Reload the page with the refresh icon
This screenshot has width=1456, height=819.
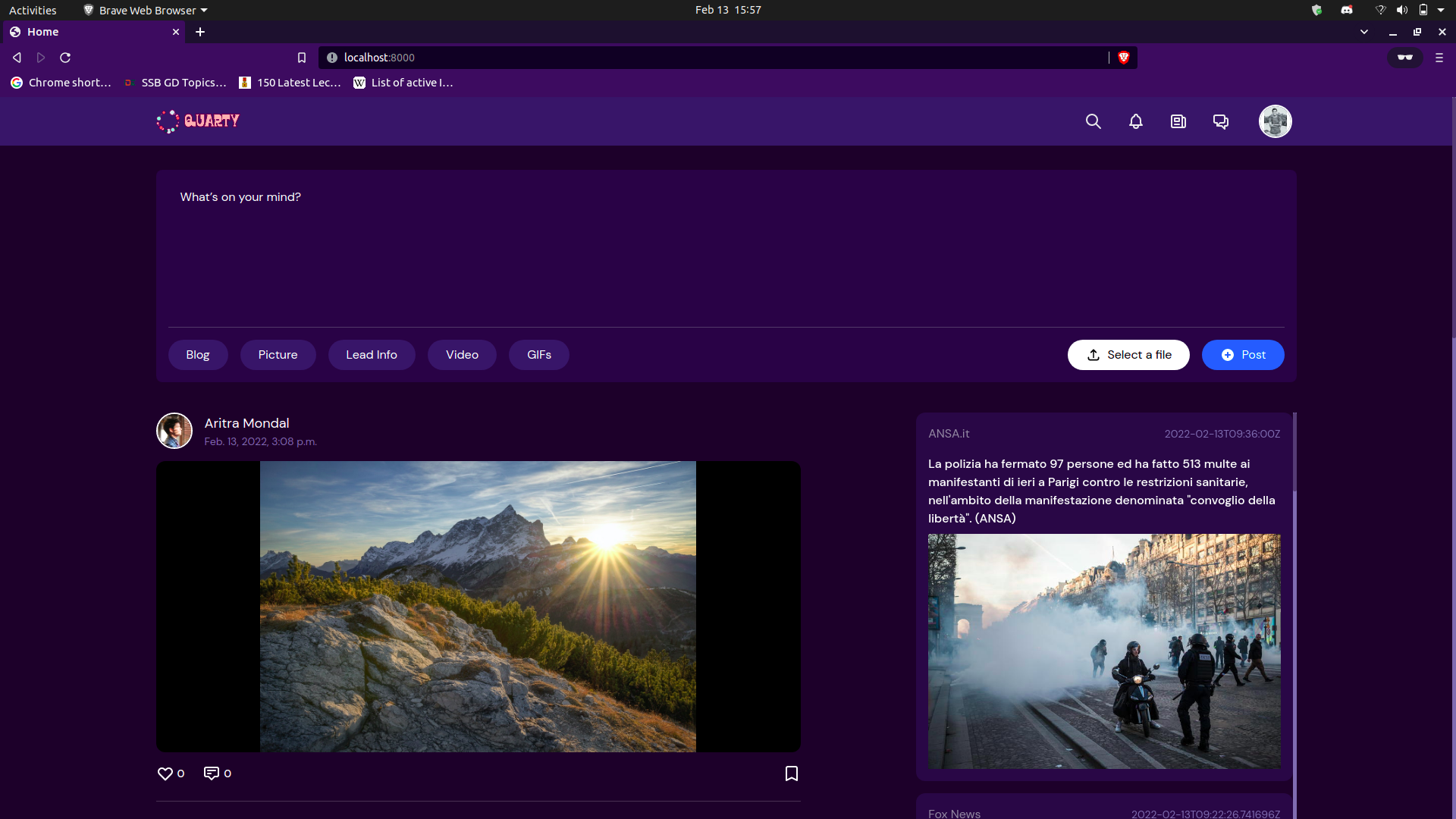[65, 58]
